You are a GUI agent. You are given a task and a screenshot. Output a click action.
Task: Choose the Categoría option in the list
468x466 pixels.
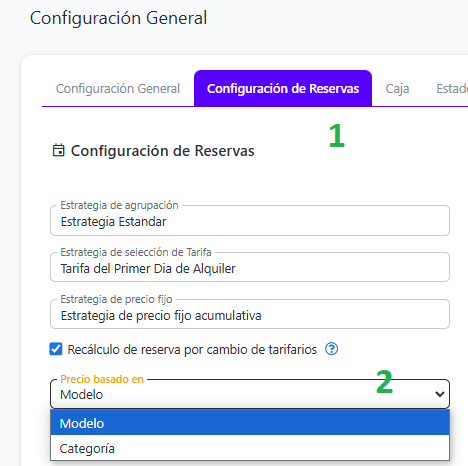tap(250, 448)
